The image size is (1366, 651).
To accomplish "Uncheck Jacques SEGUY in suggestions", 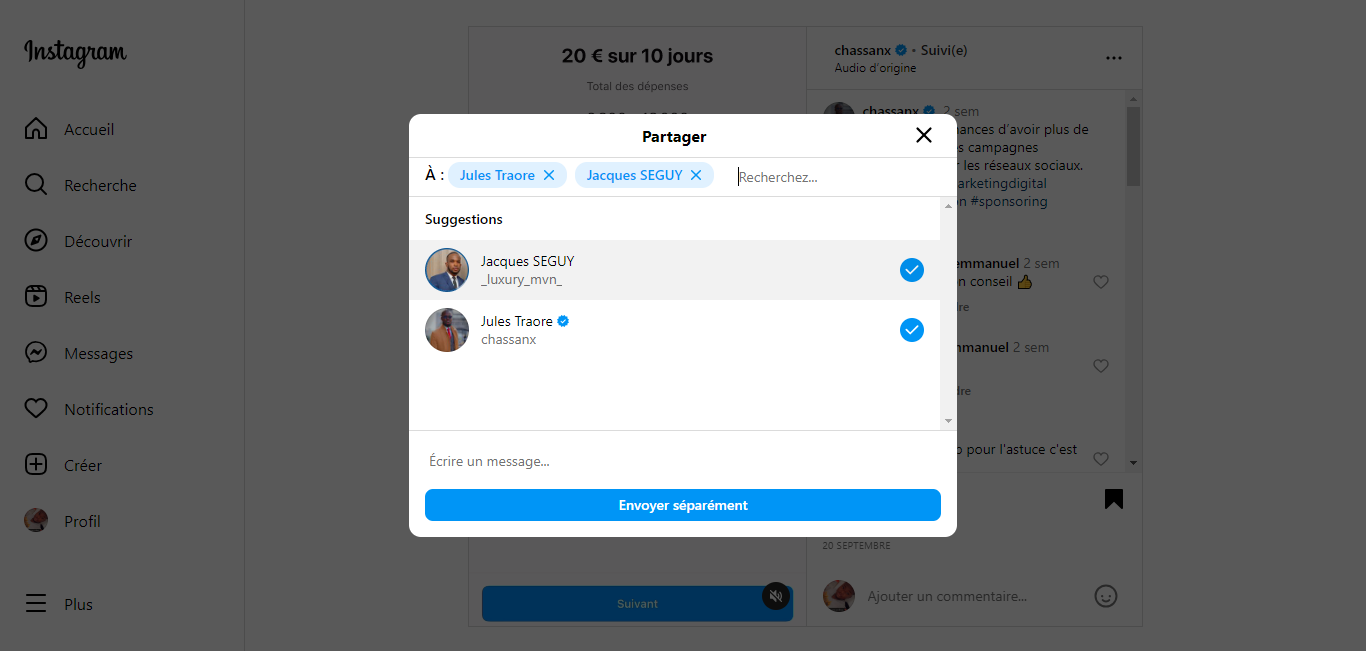I will [x=911, y=270].
